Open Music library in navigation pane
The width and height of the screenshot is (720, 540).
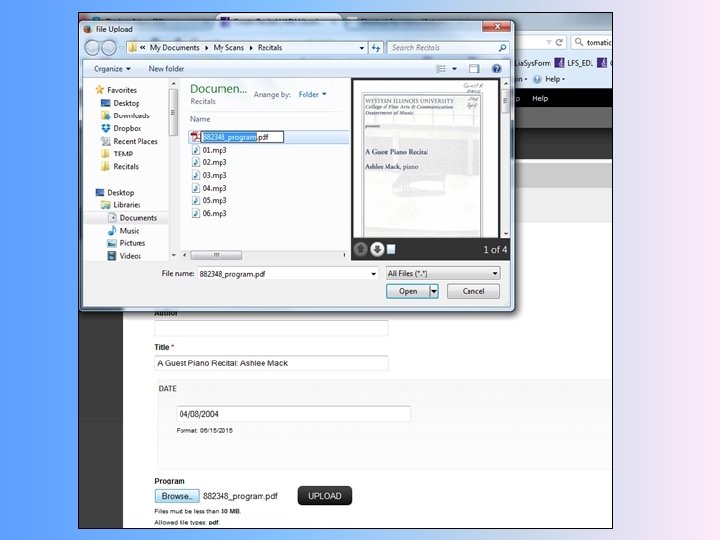tap(124, 231)
